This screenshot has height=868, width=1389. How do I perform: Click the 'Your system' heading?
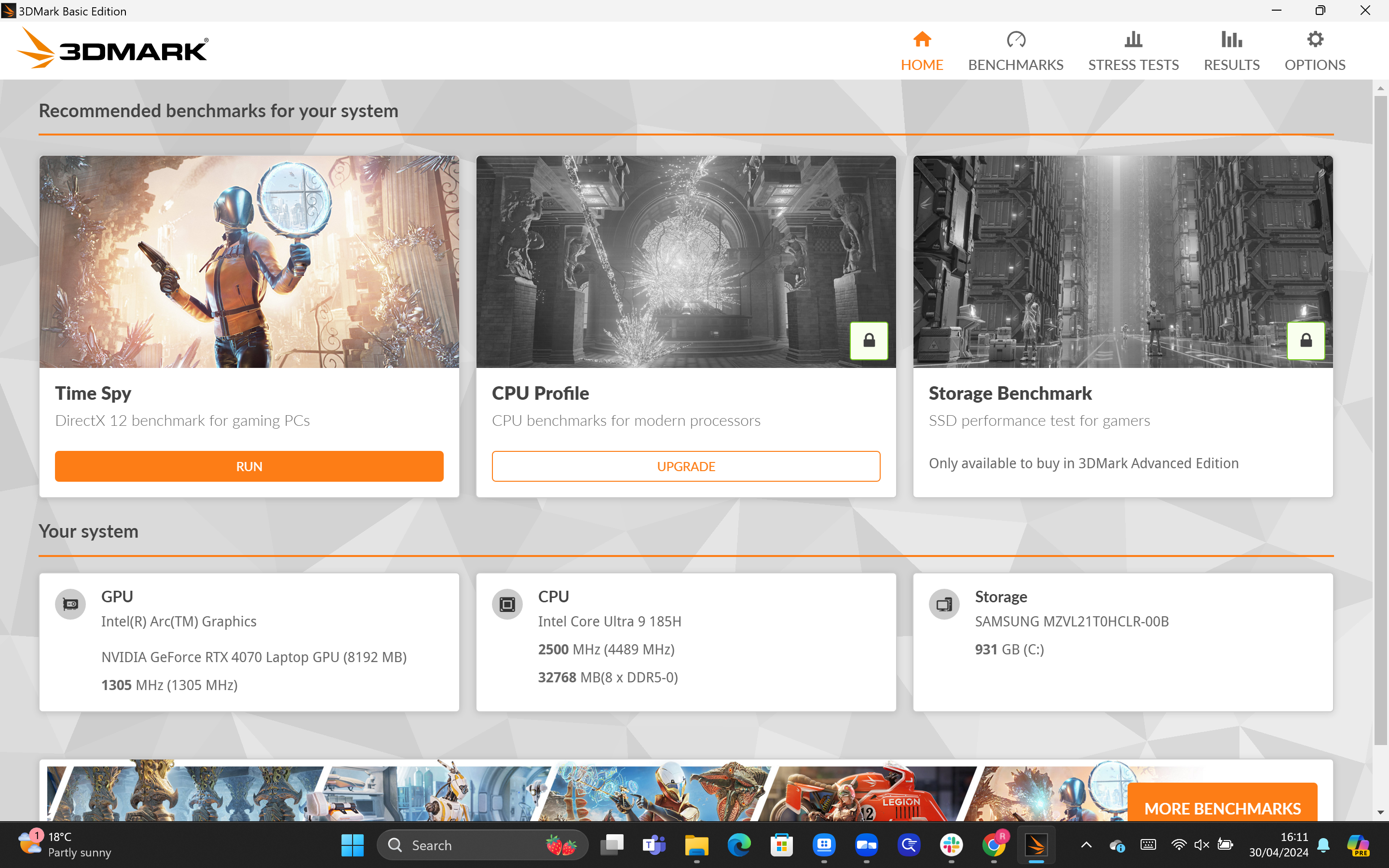pyautogui.click(x=88, y=531)
